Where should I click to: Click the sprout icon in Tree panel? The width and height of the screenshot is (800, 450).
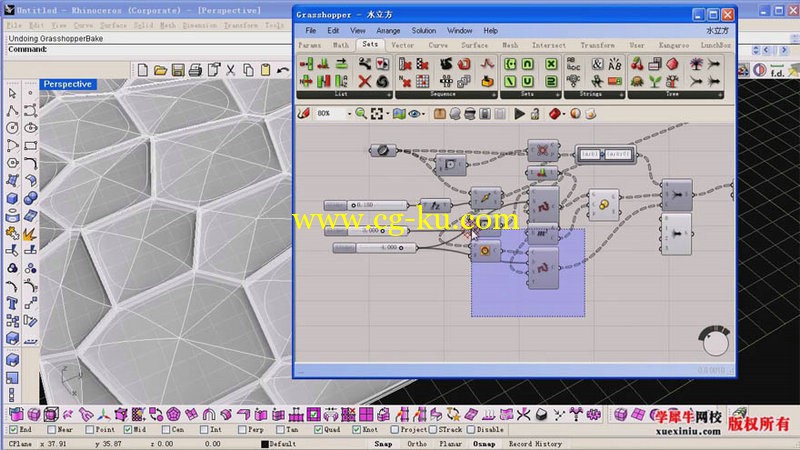(x=655, y=81)
